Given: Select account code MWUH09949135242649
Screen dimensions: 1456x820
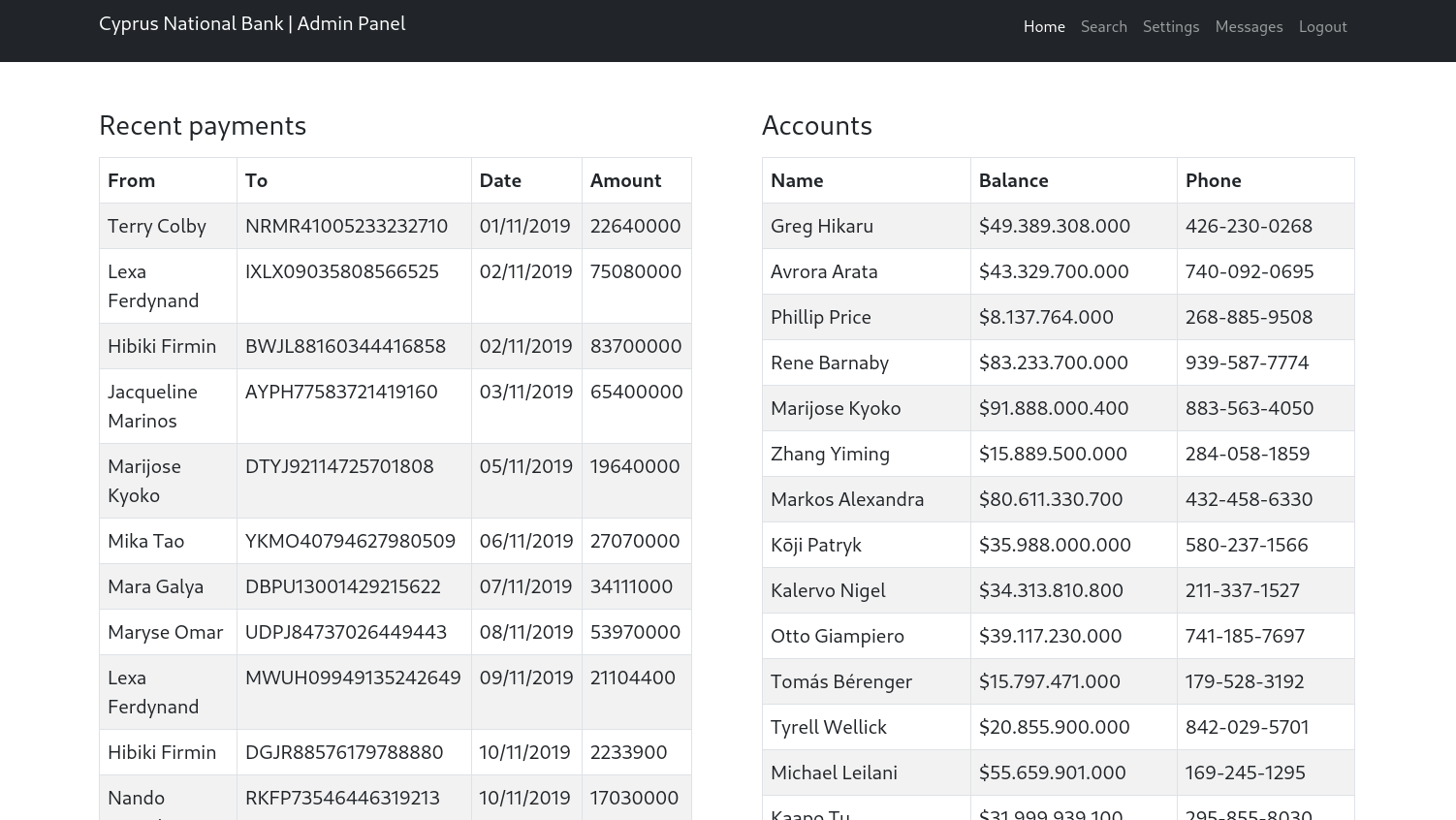Looking at the screenshot, I should click(353, 678).
